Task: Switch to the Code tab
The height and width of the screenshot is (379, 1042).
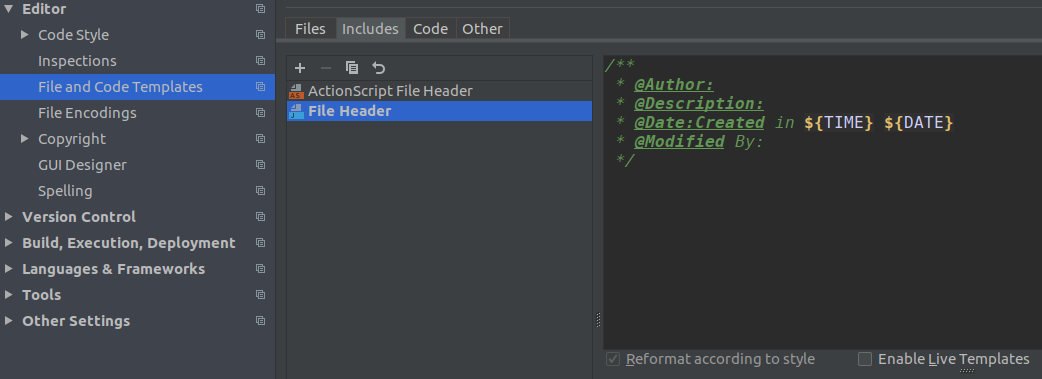Action: 431,29
